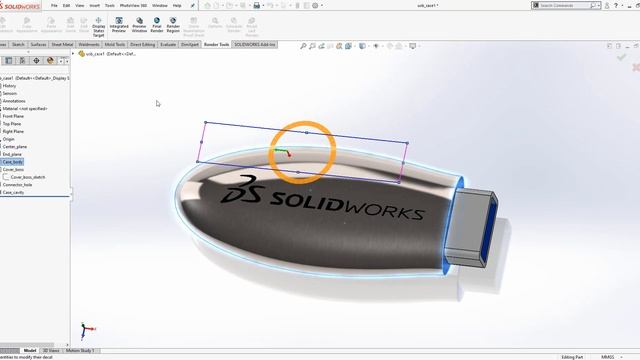Viewport: 640px width, 360px height.
Task: Open Search Commands dropdown arrow
Action: [599, 6]
